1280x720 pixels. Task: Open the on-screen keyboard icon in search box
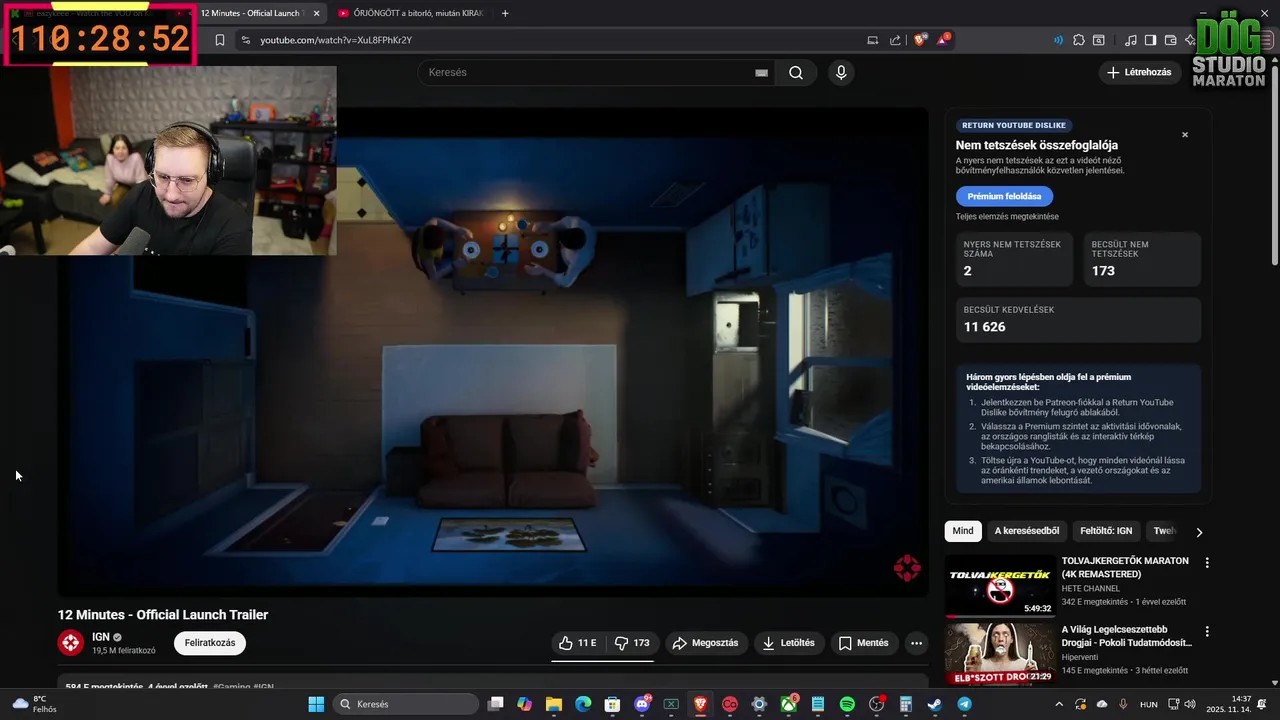coord(761,72)
